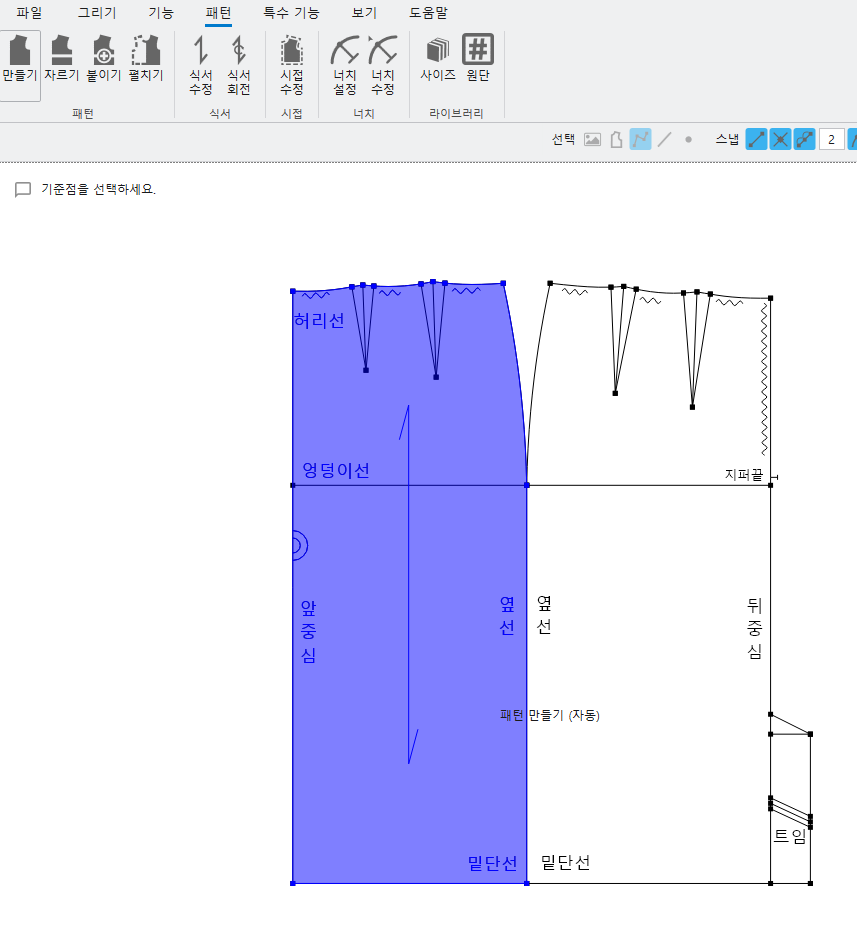Open the 원단 fabric library
Viewport: 857px width, 931px height.
coord(478,59)
